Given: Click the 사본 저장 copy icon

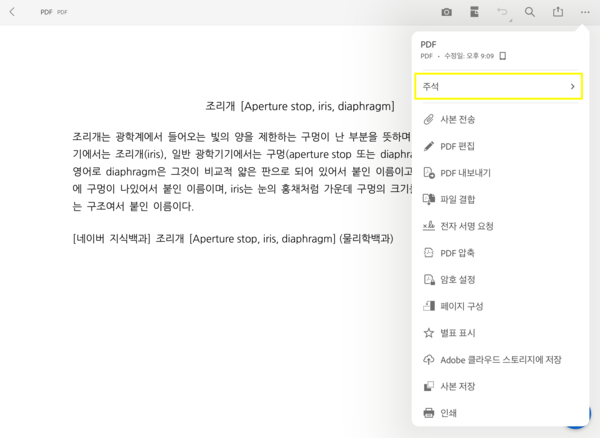Looking at the screenshot, I should click(429, 386).
